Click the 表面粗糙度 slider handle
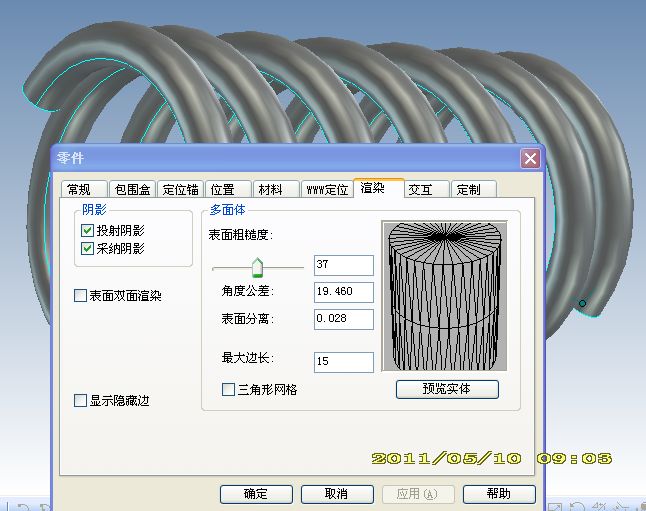This screenshot has height=511, width=646. (x=257, y=267)
